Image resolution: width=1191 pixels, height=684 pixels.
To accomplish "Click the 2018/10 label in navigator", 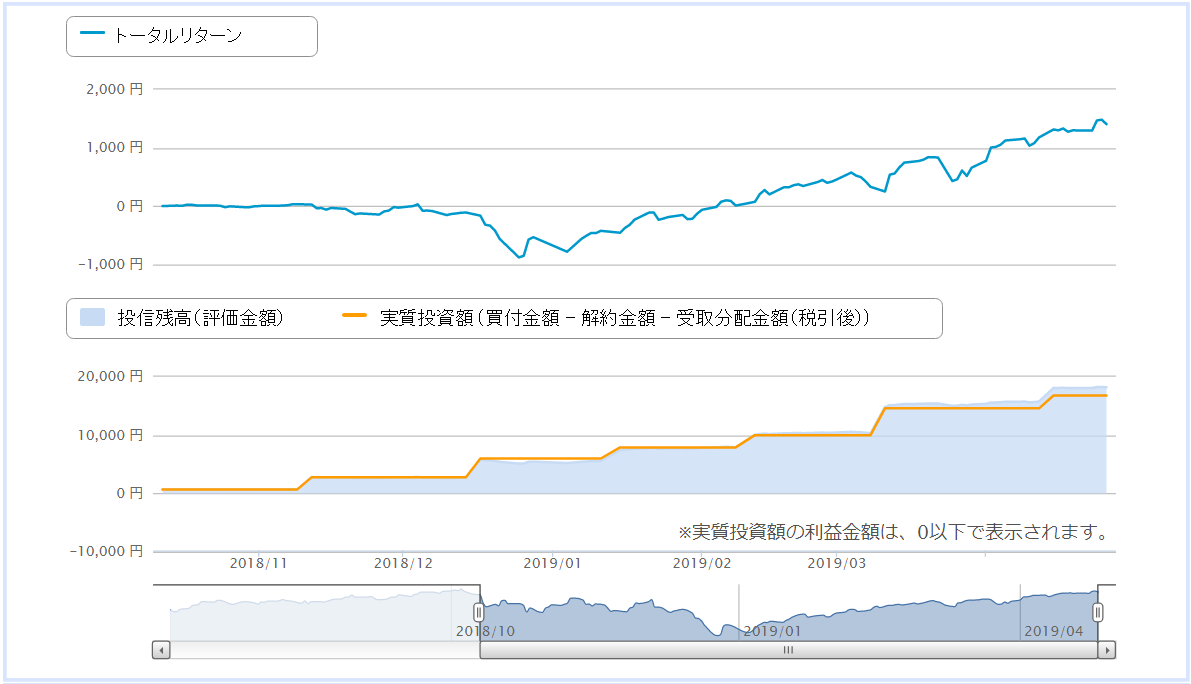I will point(485,631).
